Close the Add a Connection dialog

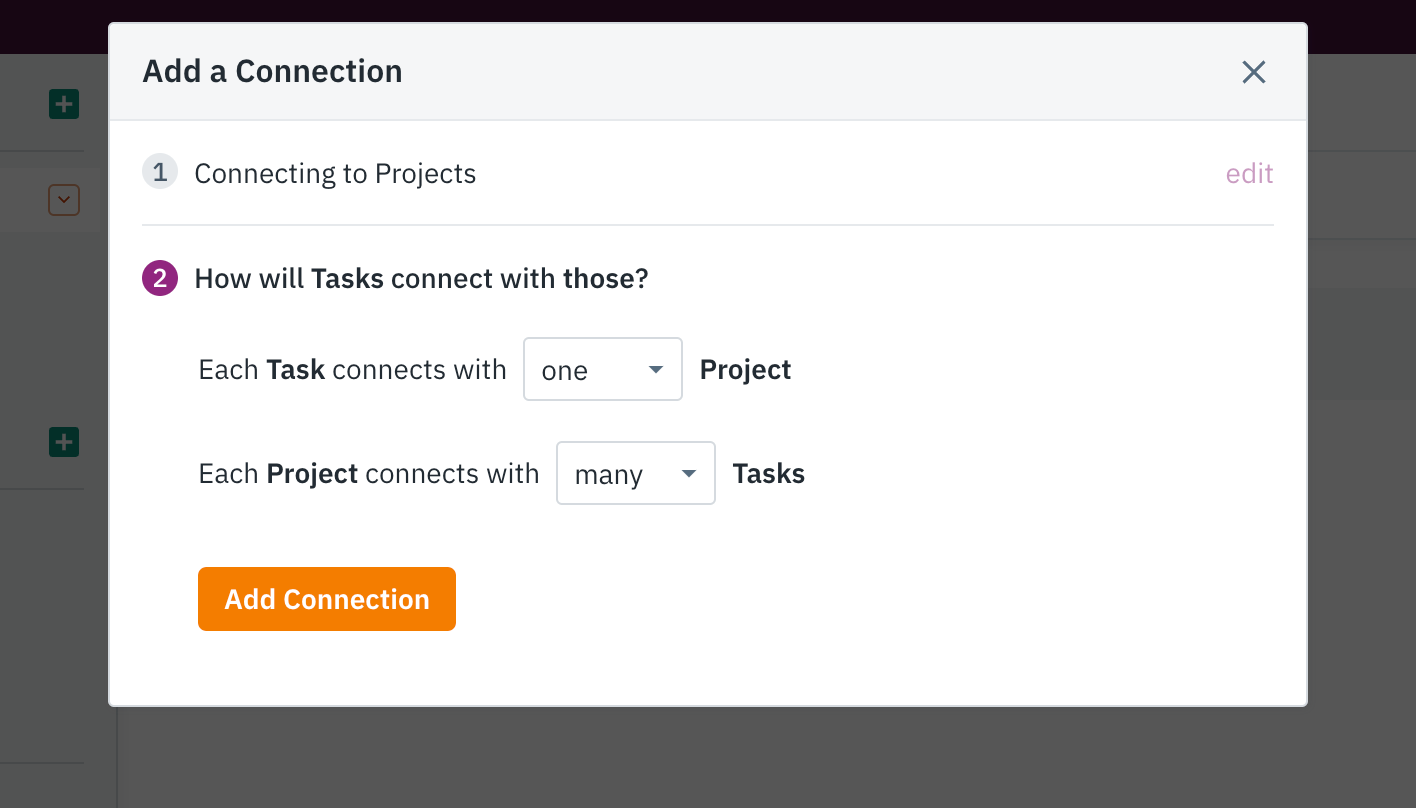click(1253, 72)
